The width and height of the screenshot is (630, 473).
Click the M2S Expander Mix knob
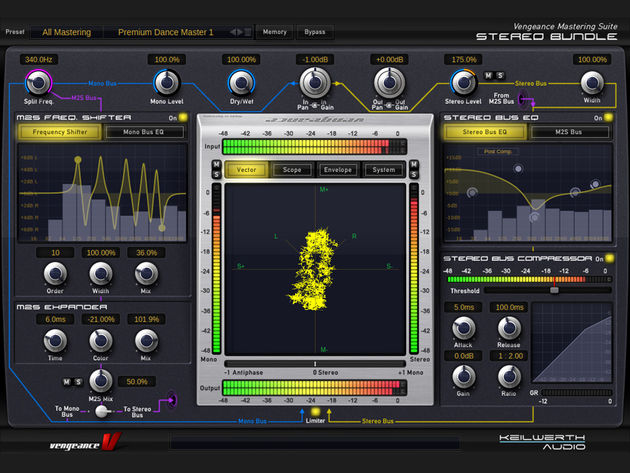(x=146, y=341)
